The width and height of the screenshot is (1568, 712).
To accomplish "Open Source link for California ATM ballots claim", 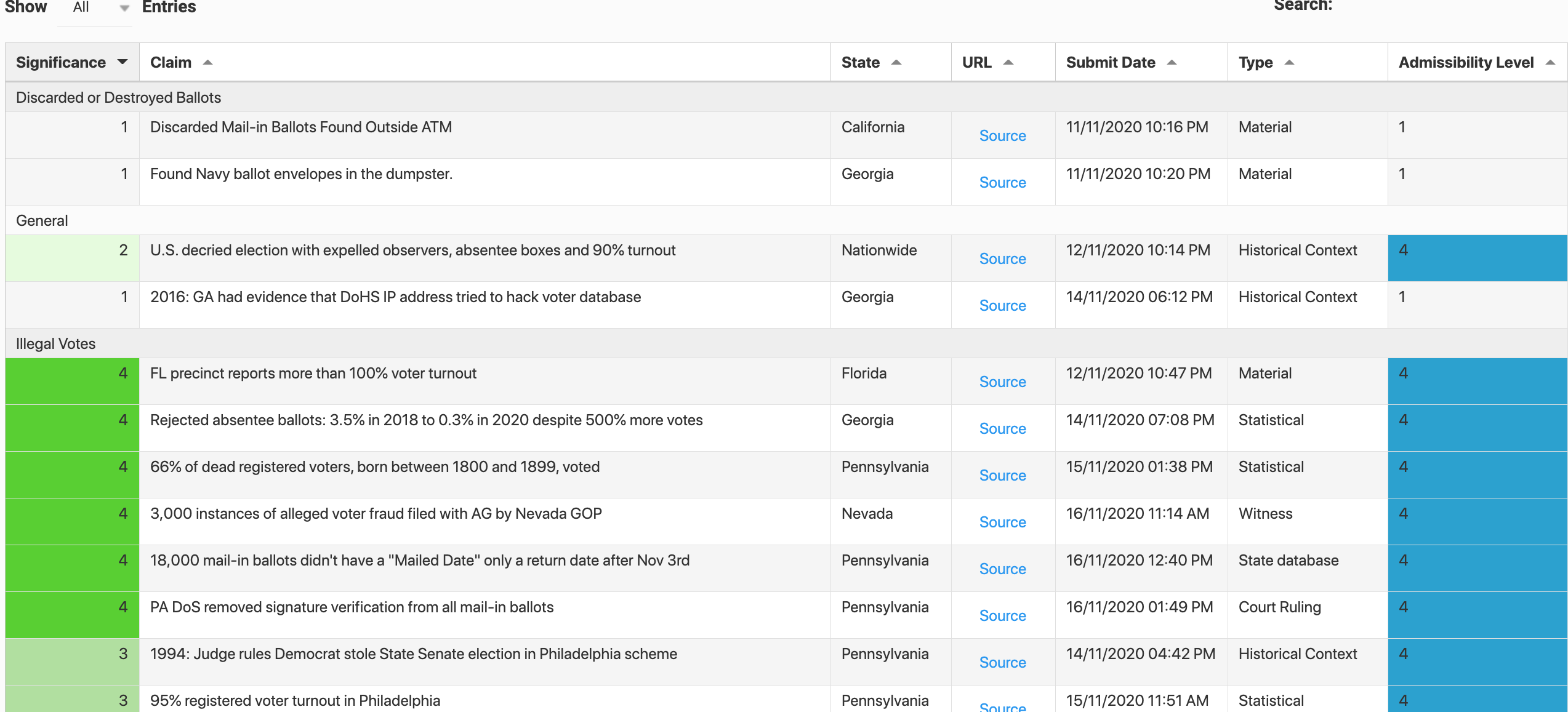I will click(x=1002, y=136).
